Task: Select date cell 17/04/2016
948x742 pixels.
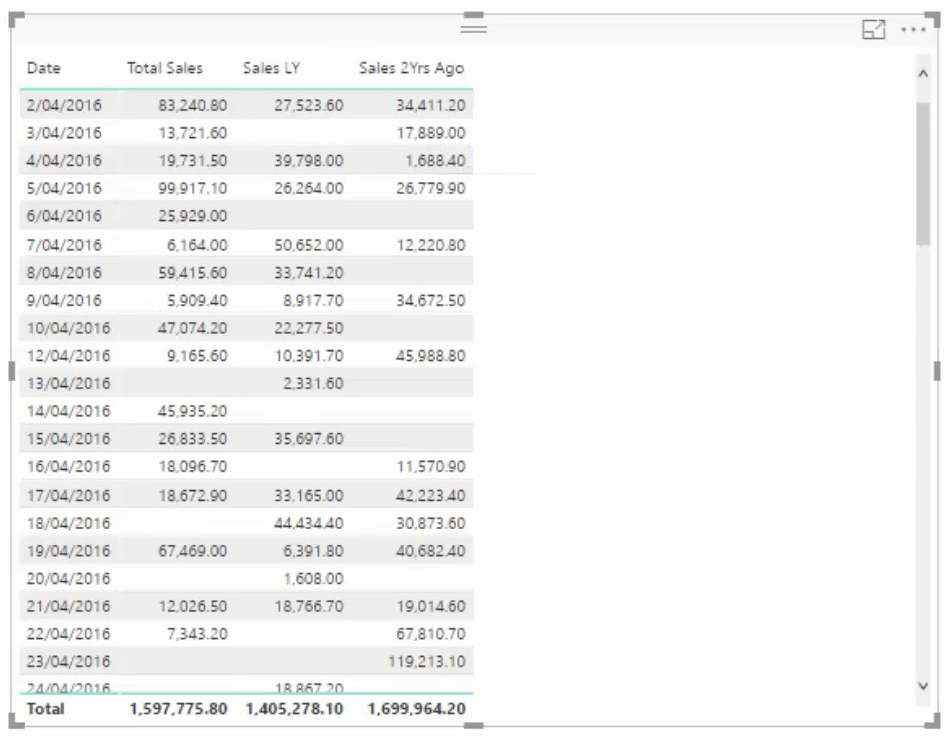Action: point(68,497)
